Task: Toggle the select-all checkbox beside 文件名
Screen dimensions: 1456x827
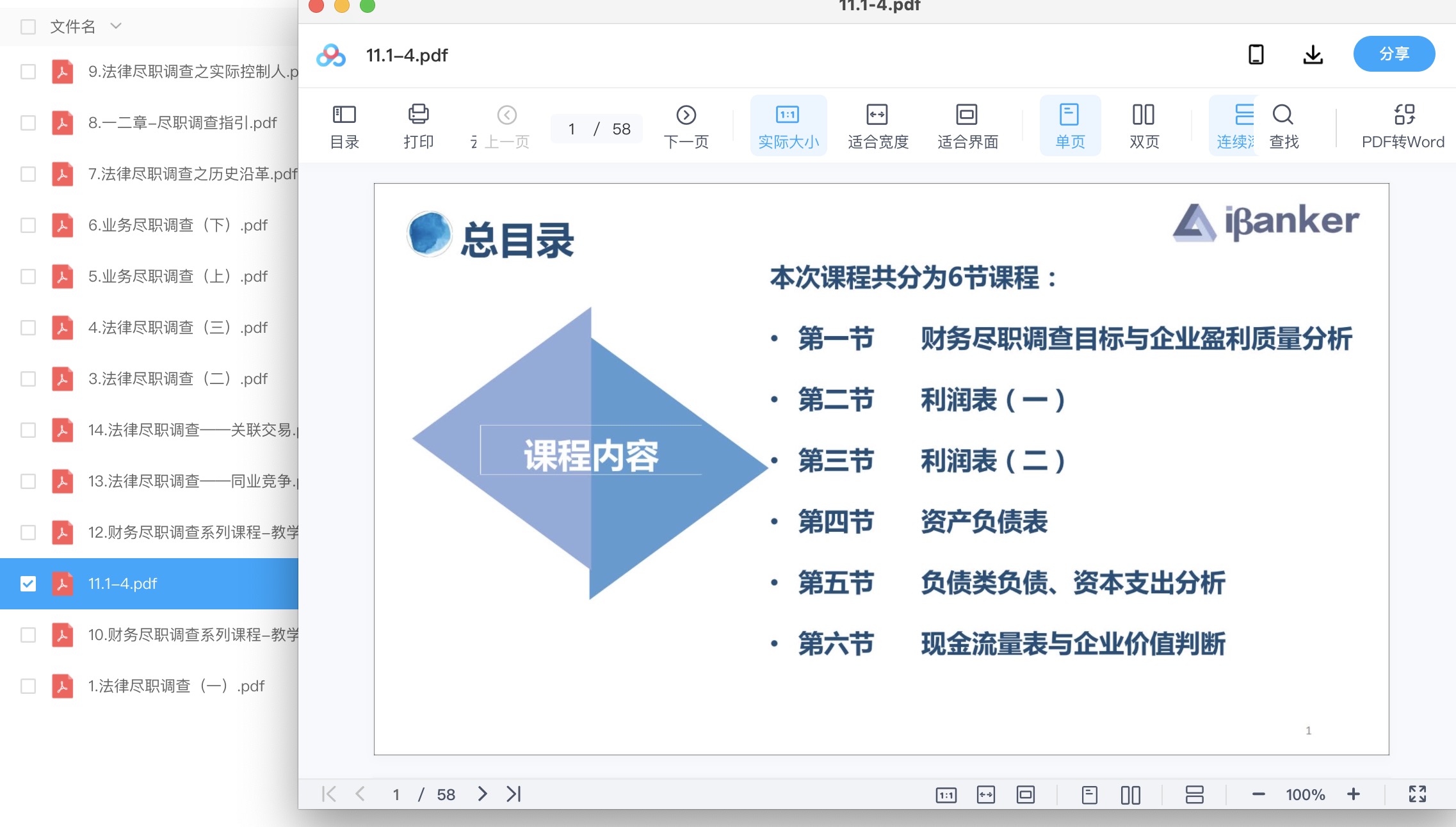Action: tap(28, 27)
